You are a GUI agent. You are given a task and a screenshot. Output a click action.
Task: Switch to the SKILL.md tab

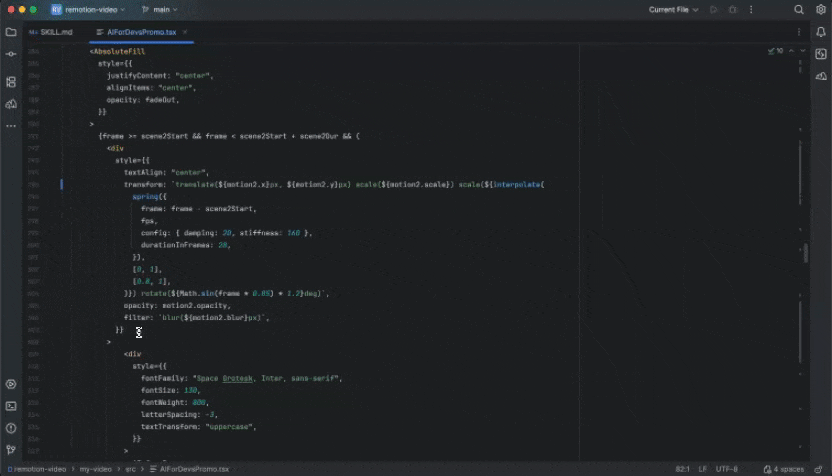point(52,32)
